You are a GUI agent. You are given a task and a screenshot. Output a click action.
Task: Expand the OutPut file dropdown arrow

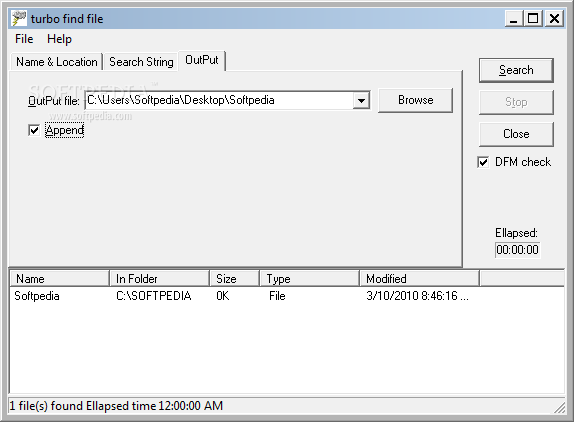coord(361,100)
